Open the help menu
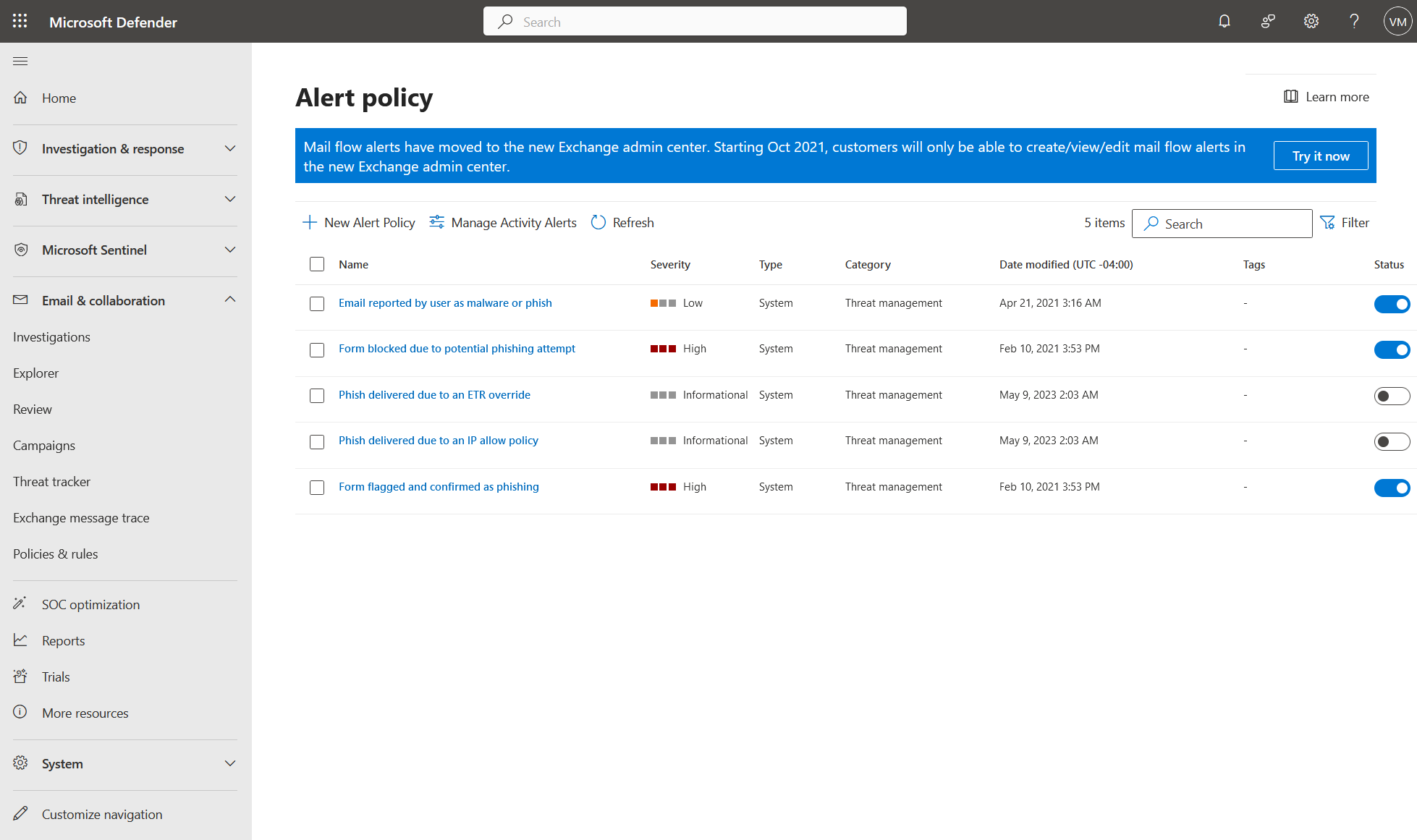This screenshot has height=840, width=1417. tap(1353, 21)
